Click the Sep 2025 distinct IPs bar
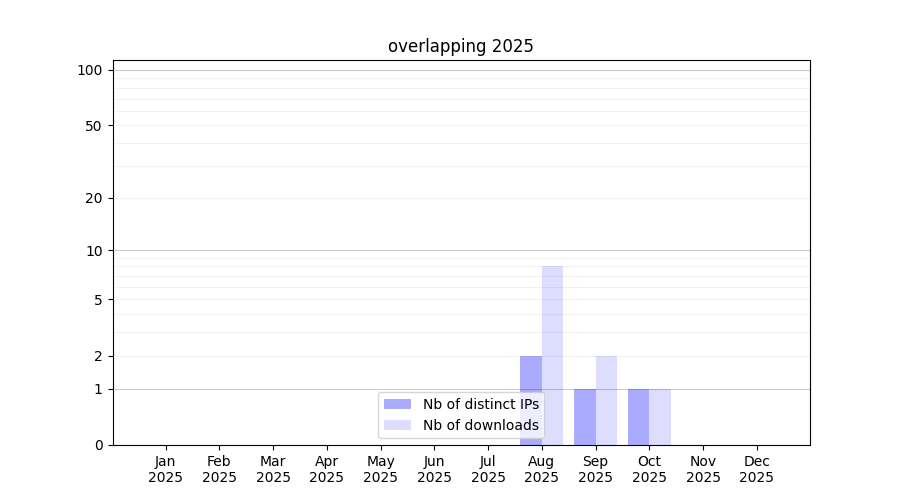This screenshot has width=900, height=500. click(585, 417)
